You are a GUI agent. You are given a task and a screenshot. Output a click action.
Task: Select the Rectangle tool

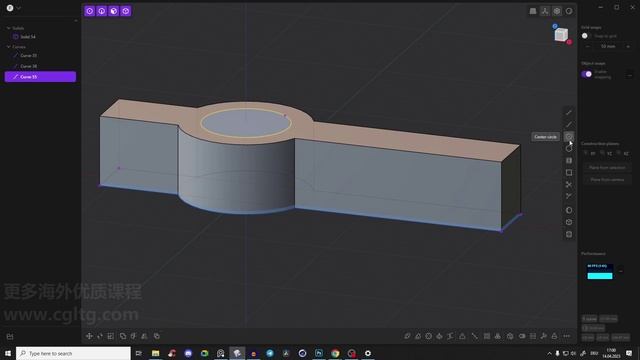pos(569,173)
